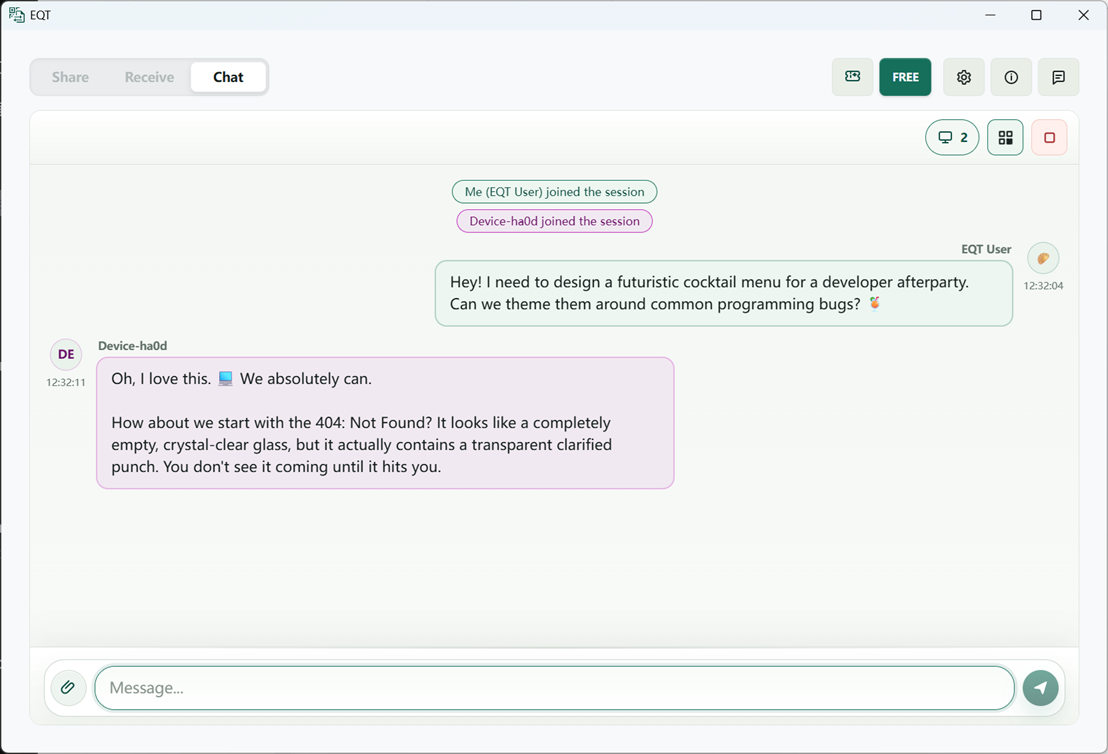This screenshot has height=754, width=1108.
Task: Open settings gear icon
Action: click(x=964, y=77)
